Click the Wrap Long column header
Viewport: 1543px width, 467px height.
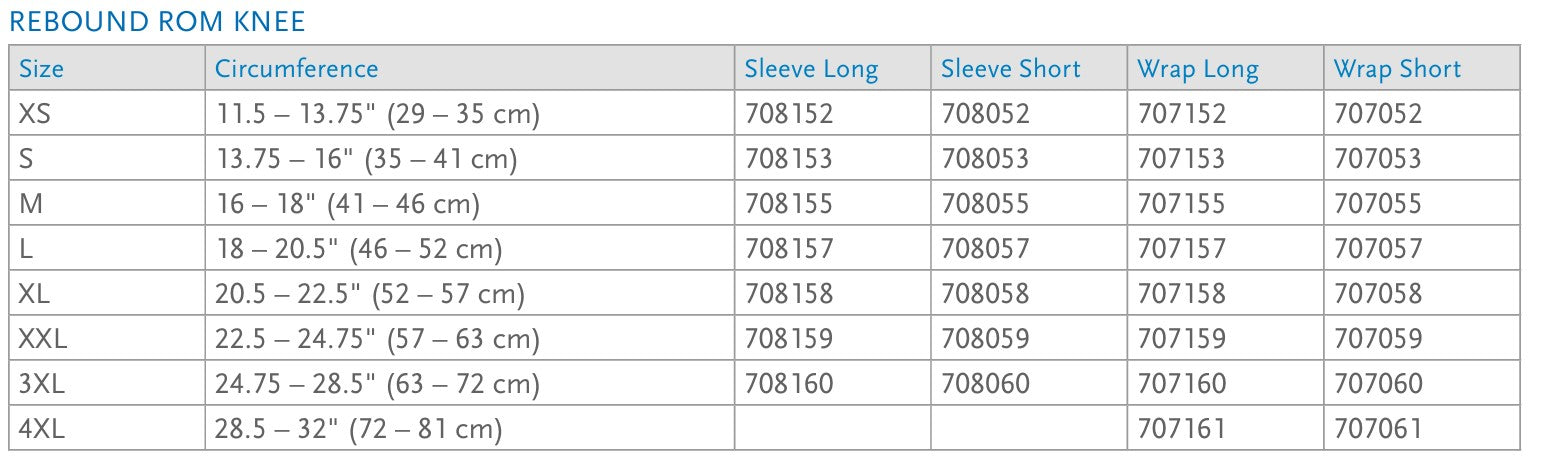click(x=1198, y=69)
